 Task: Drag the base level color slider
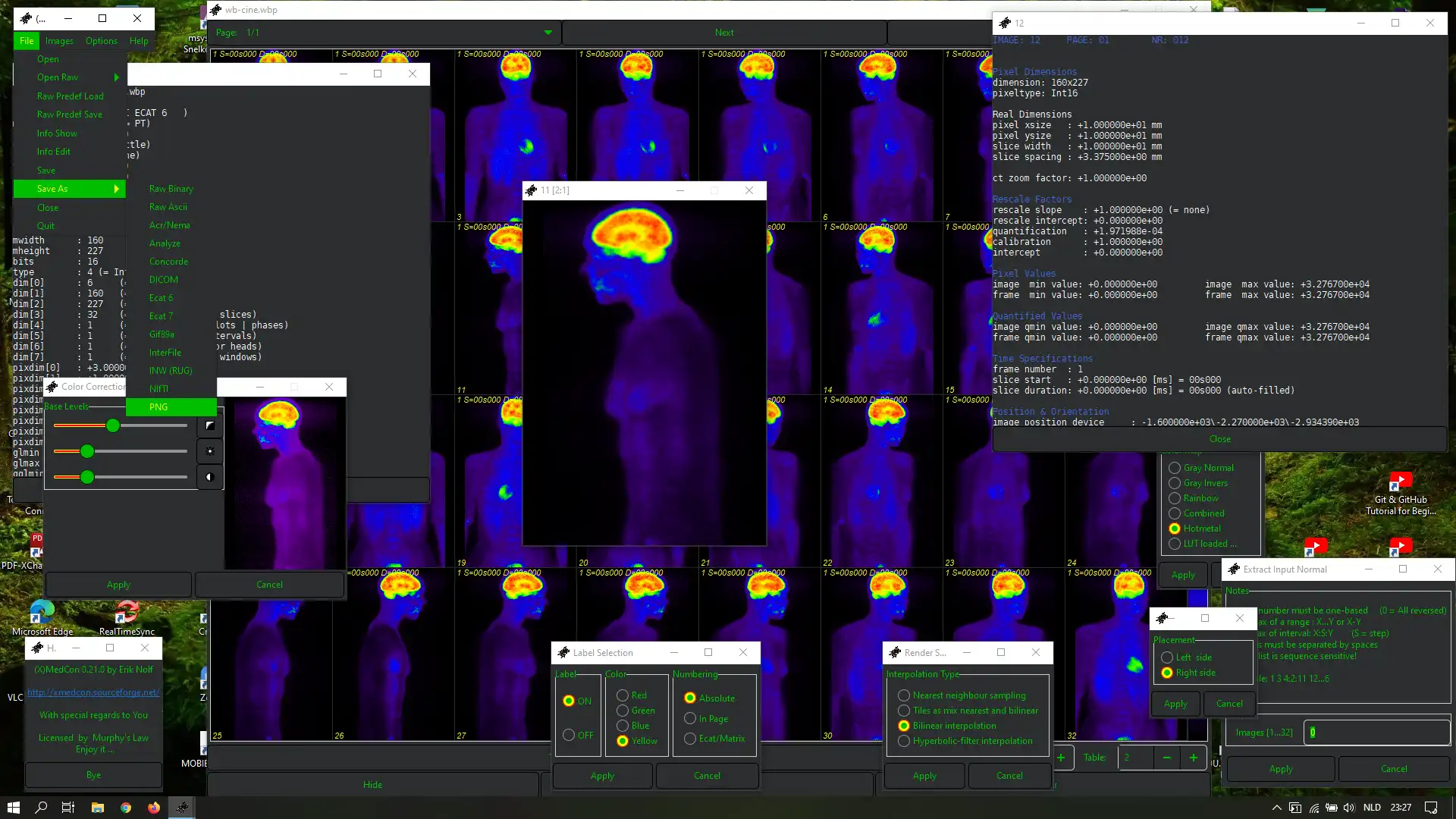point(114,424)
